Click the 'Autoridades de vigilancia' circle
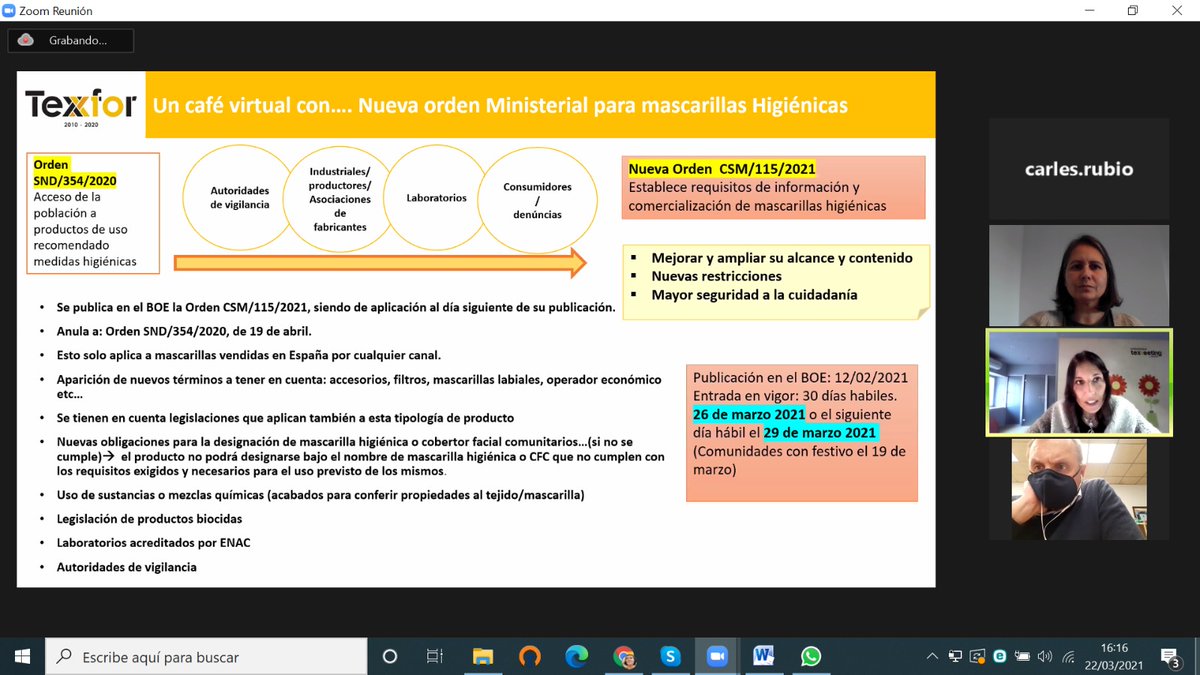Screen dimensions: 1200x675 point(239,197)
